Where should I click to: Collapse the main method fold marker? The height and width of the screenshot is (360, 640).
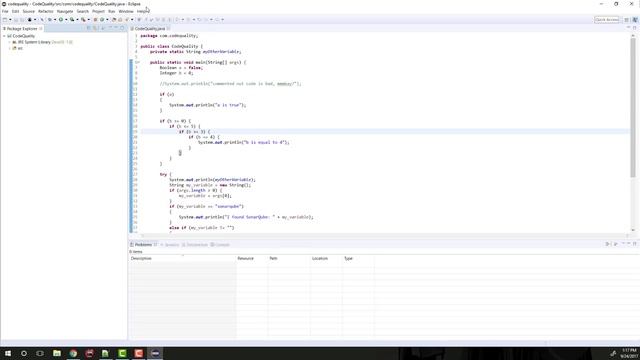pos(138,62)
